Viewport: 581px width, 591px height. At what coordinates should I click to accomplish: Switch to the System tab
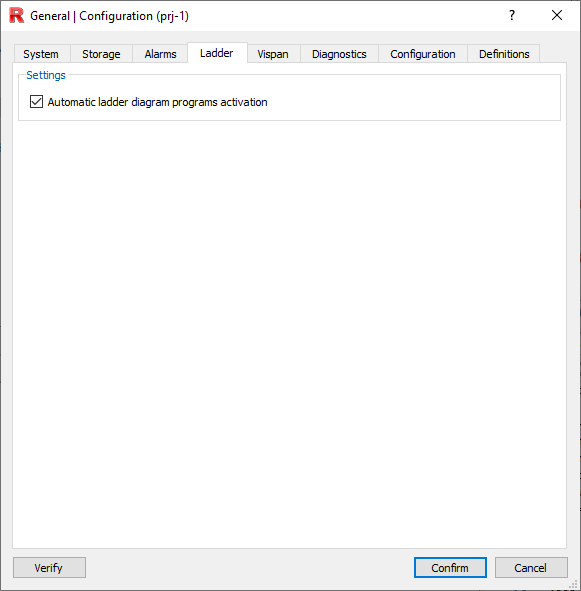click(41, 54)
